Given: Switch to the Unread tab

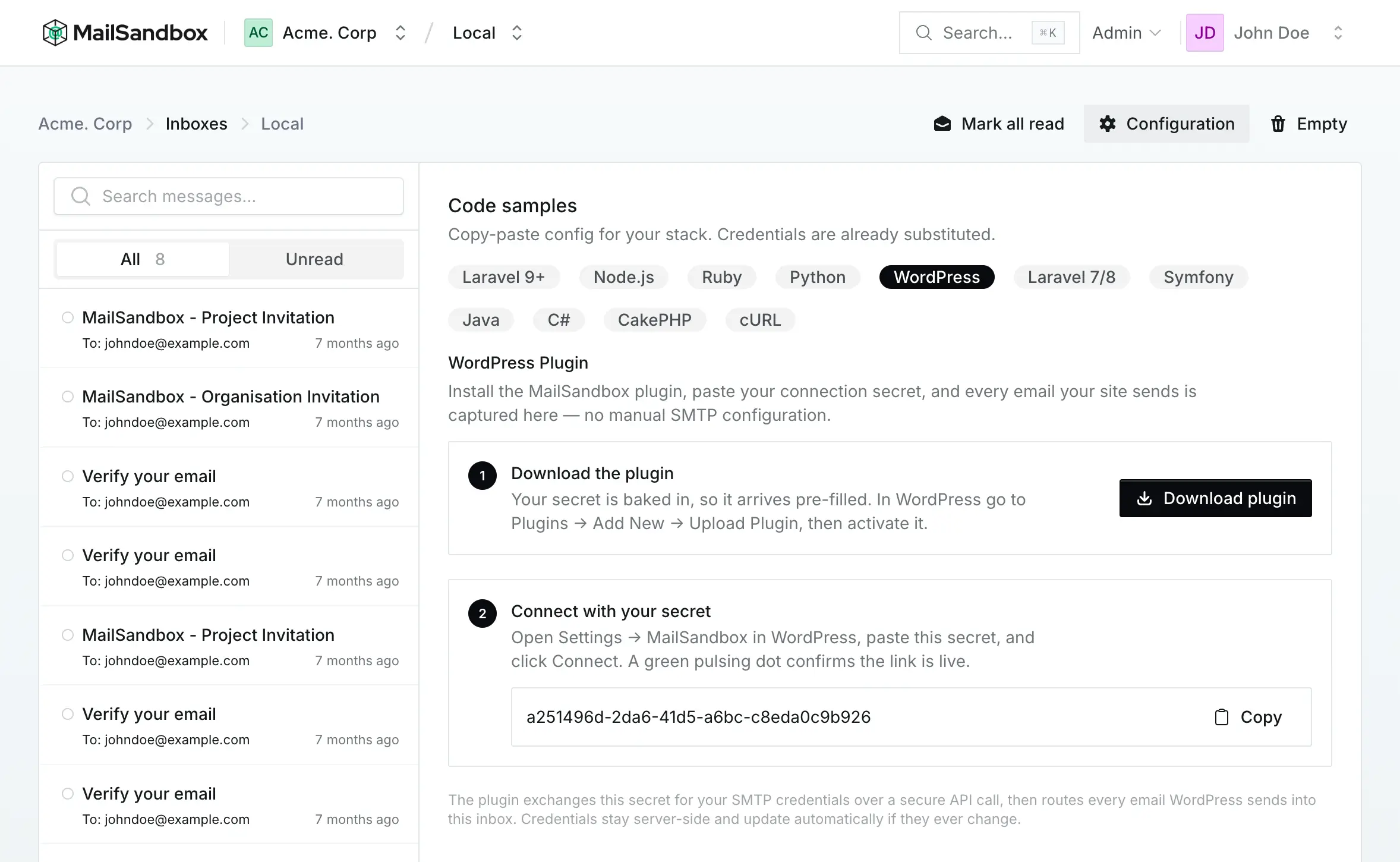Looking at the screenshot, I should pos(314,259).
